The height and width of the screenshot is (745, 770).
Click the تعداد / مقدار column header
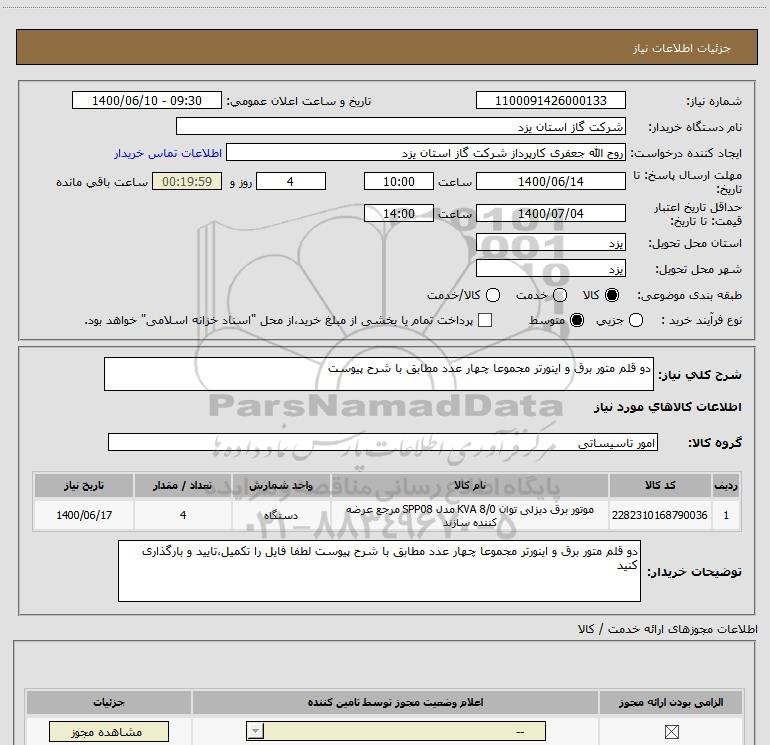[x=183, y=486]
